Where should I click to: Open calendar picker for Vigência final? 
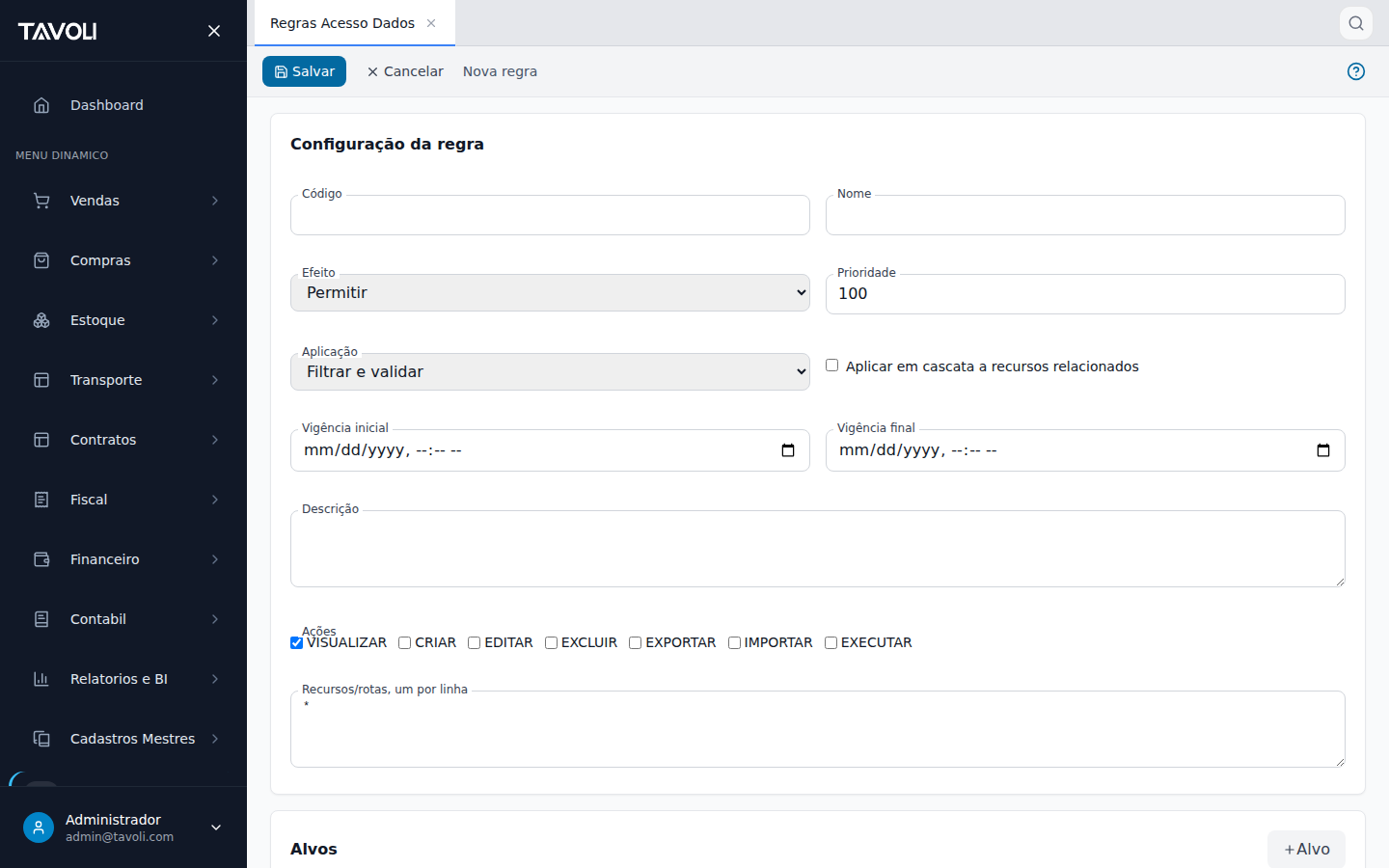point(1323,450)
